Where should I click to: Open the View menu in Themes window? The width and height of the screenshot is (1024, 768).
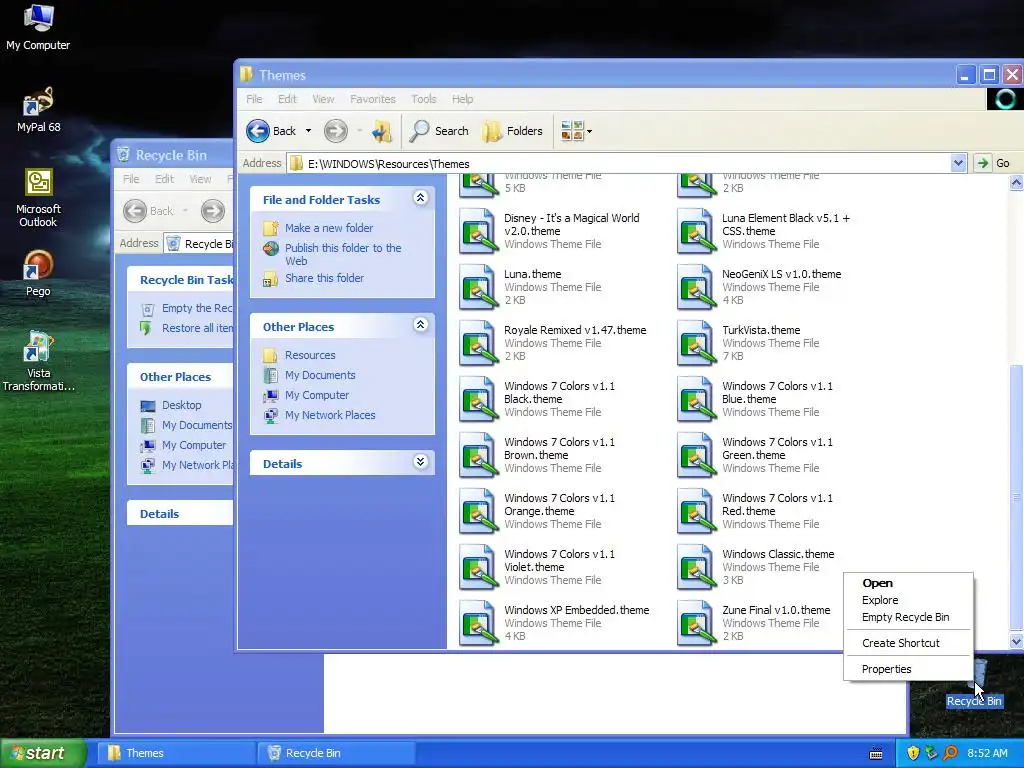coord(323,99)
